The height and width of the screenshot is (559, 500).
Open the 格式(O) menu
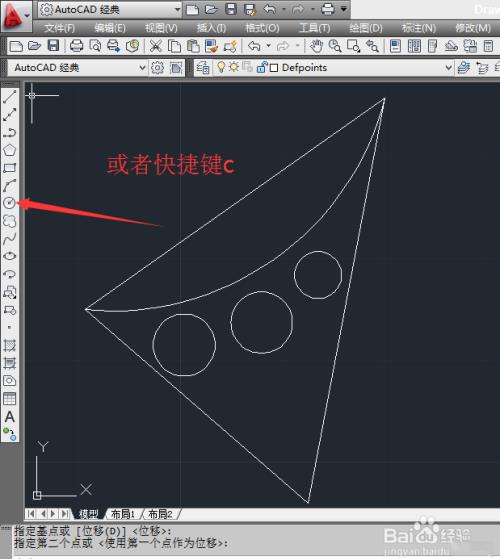262,28
